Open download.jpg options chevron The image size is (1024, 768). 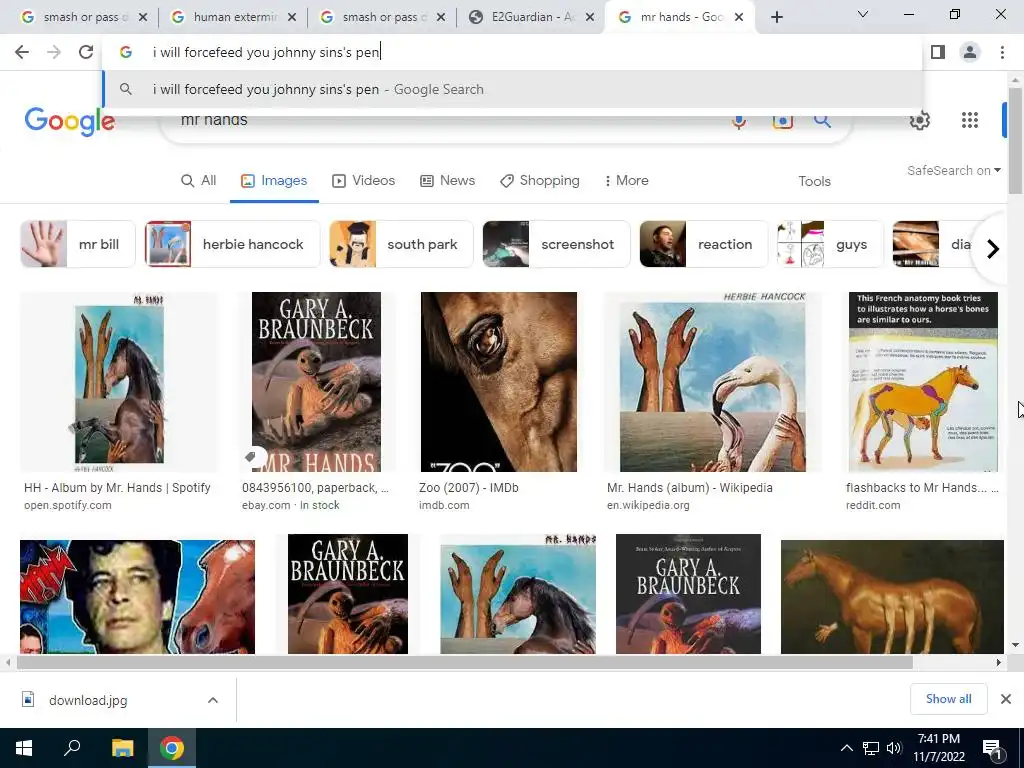click(x=213, y=700)
